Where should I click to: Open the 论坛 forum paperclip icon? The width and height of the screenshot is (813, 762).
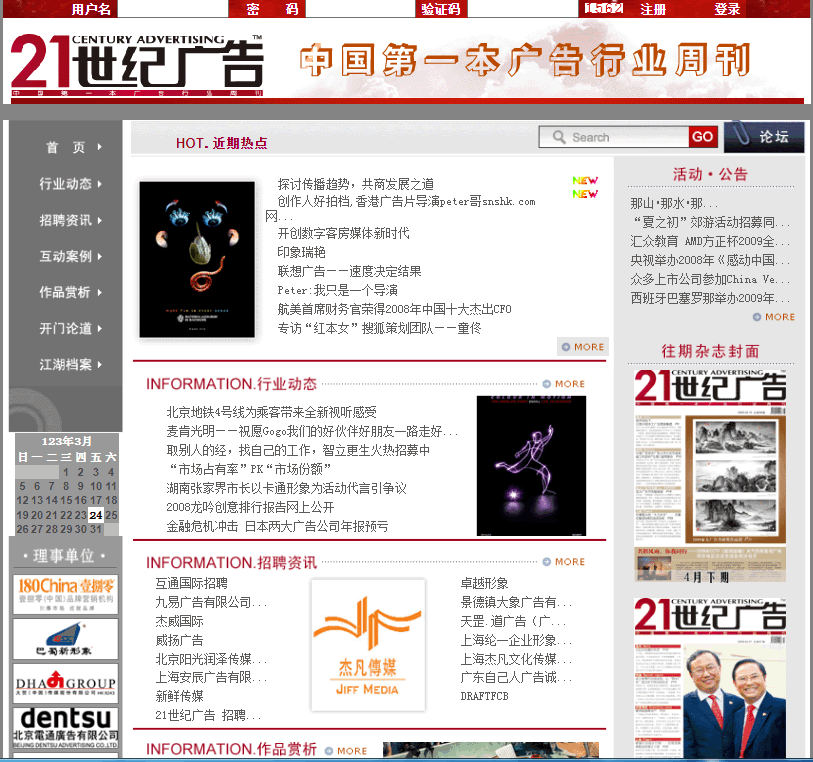tap(764, 137)
